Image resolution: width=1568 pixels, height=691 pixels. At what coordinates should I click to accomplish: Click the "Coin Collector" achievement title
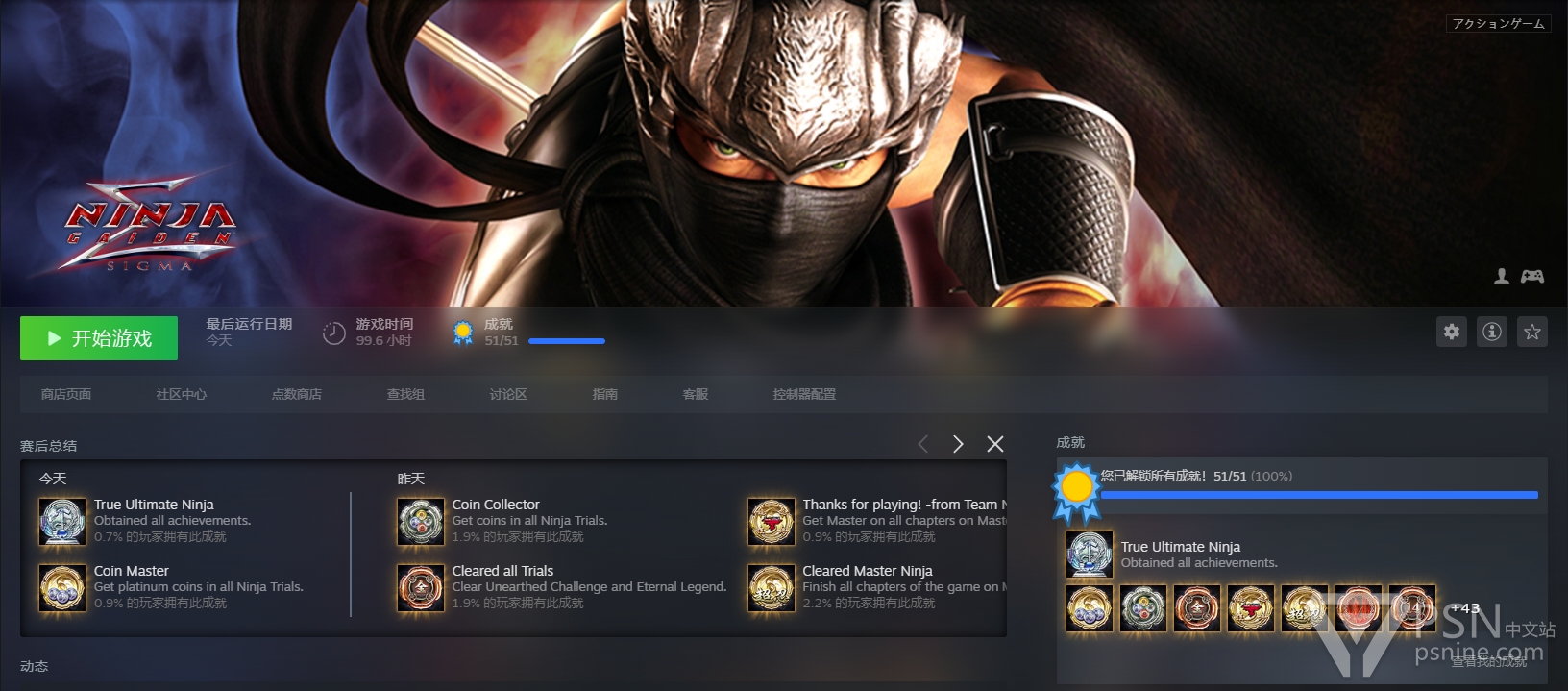click(x=496, y=505)
